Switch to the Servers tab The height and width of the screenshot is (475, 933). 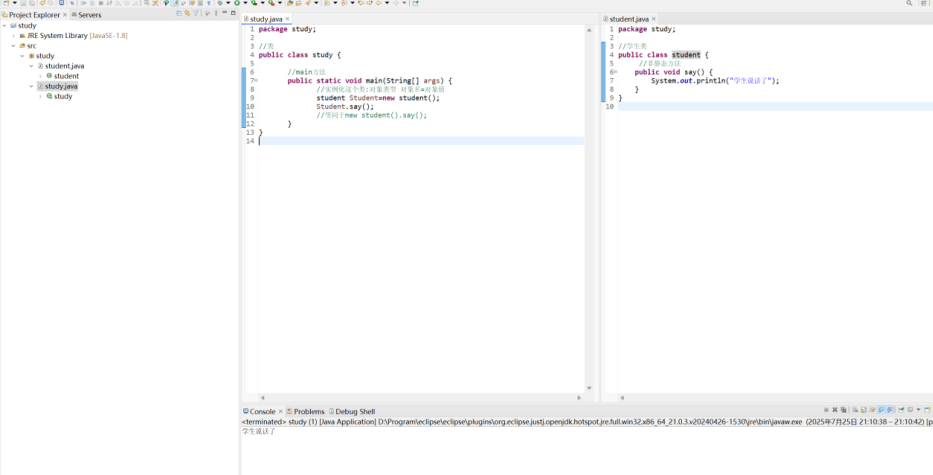click(x=86, y=14)
